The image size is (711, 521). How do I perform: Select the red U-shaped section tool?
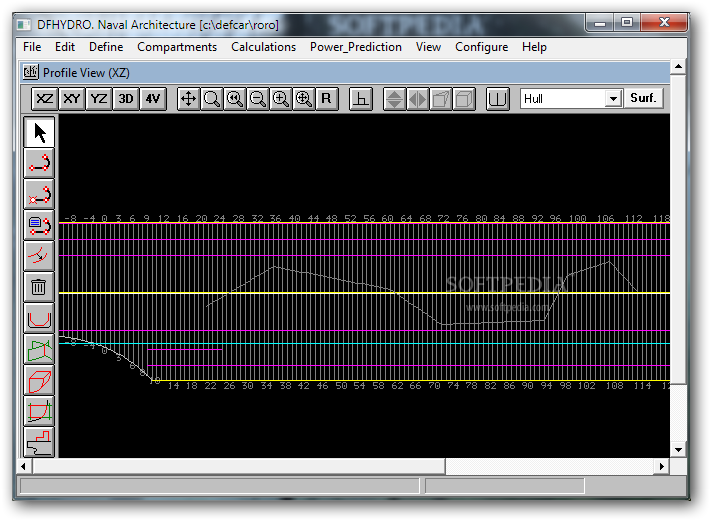pyautogui.click(x=39, y=318)
